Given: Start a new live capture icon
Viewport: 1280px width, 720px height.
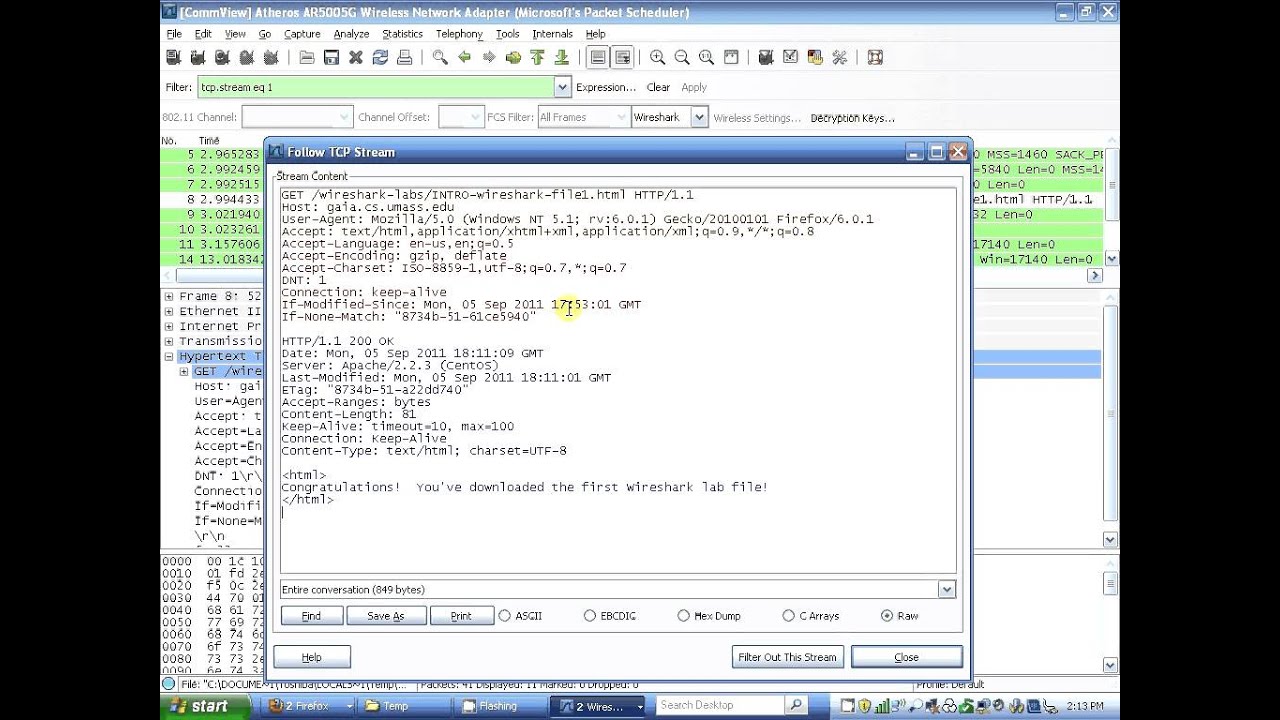Looking at the screenshot, I should [222, 58].
